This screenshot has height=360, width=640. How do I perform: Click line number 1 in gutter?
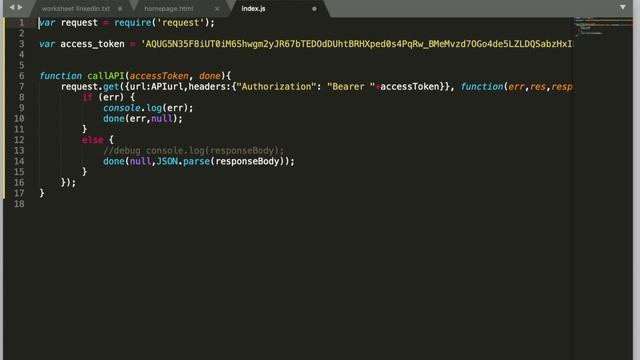(x=21, y=23)
